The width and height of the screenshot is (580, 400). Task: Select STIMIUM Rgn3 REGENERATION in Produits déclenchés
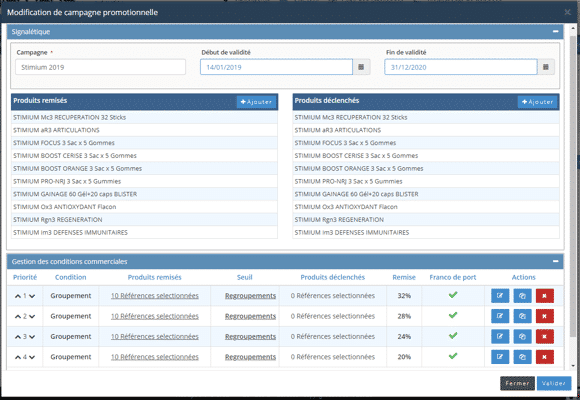click(x=426, y=219)
